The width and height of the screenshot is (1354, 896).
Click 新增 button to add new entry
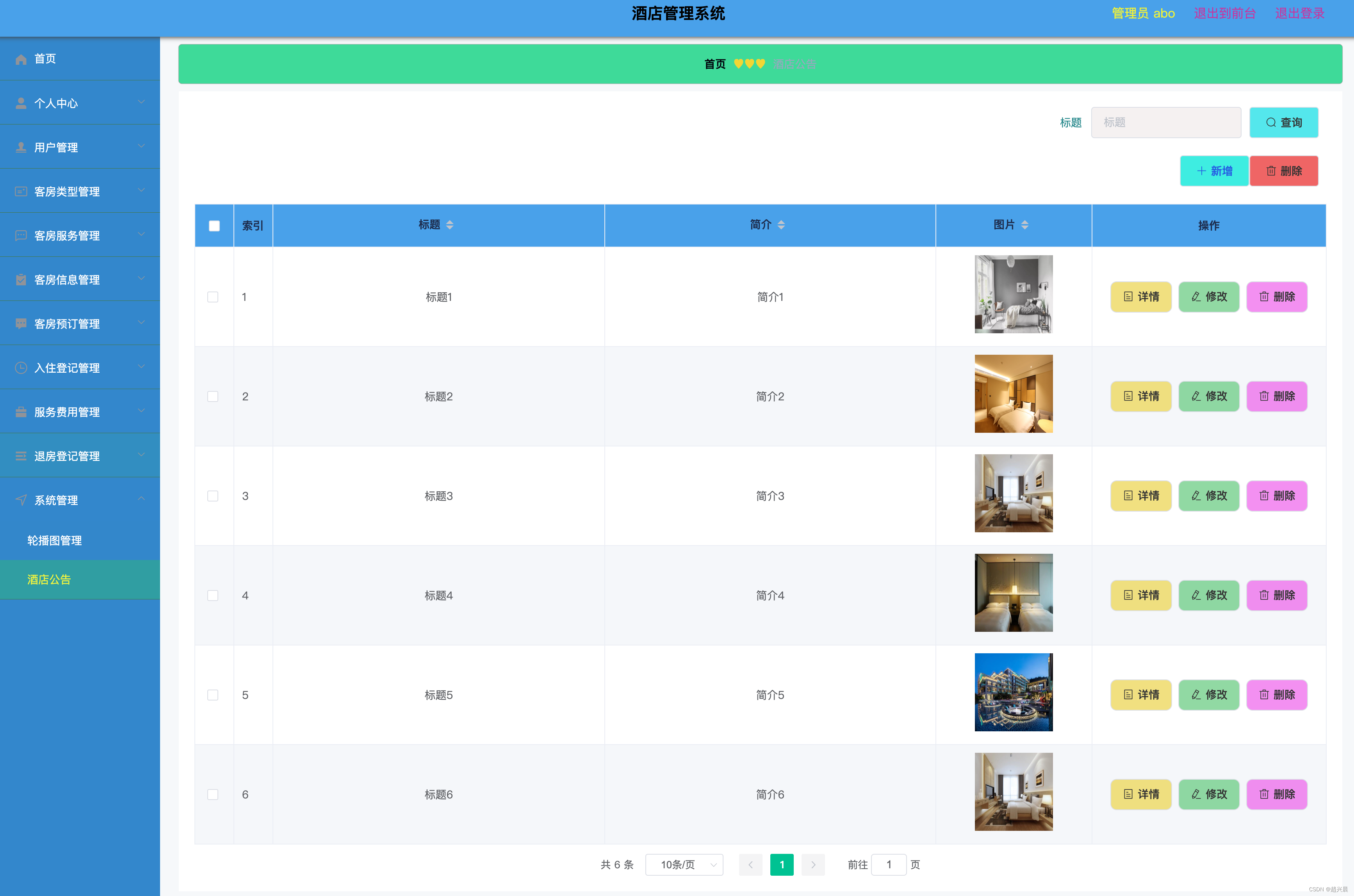1214,171
